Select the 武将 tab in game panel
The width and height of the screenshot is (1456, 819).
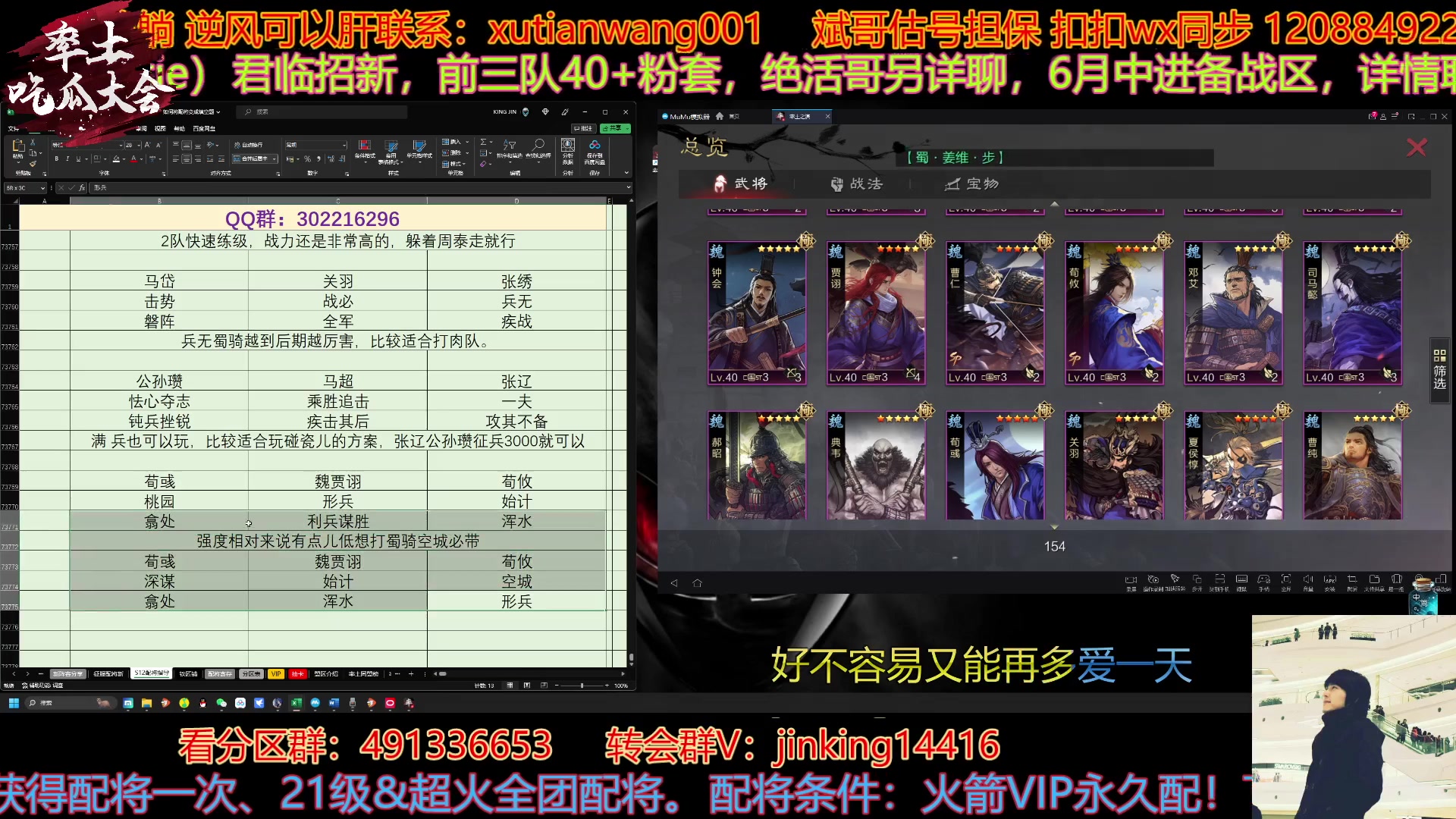click(741, 184)
